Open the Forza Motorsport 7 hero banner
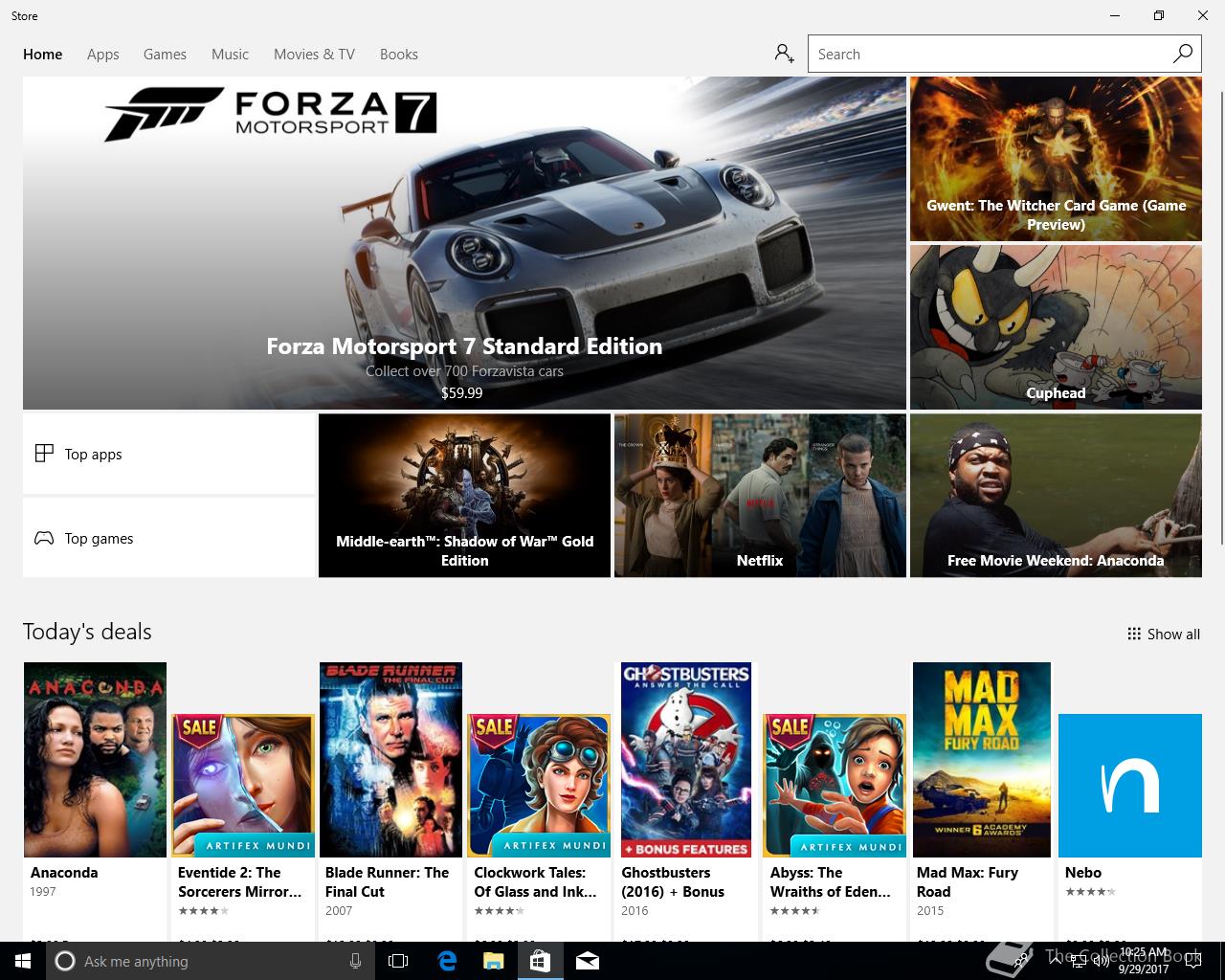The image size is (1225, 980). 464,243
